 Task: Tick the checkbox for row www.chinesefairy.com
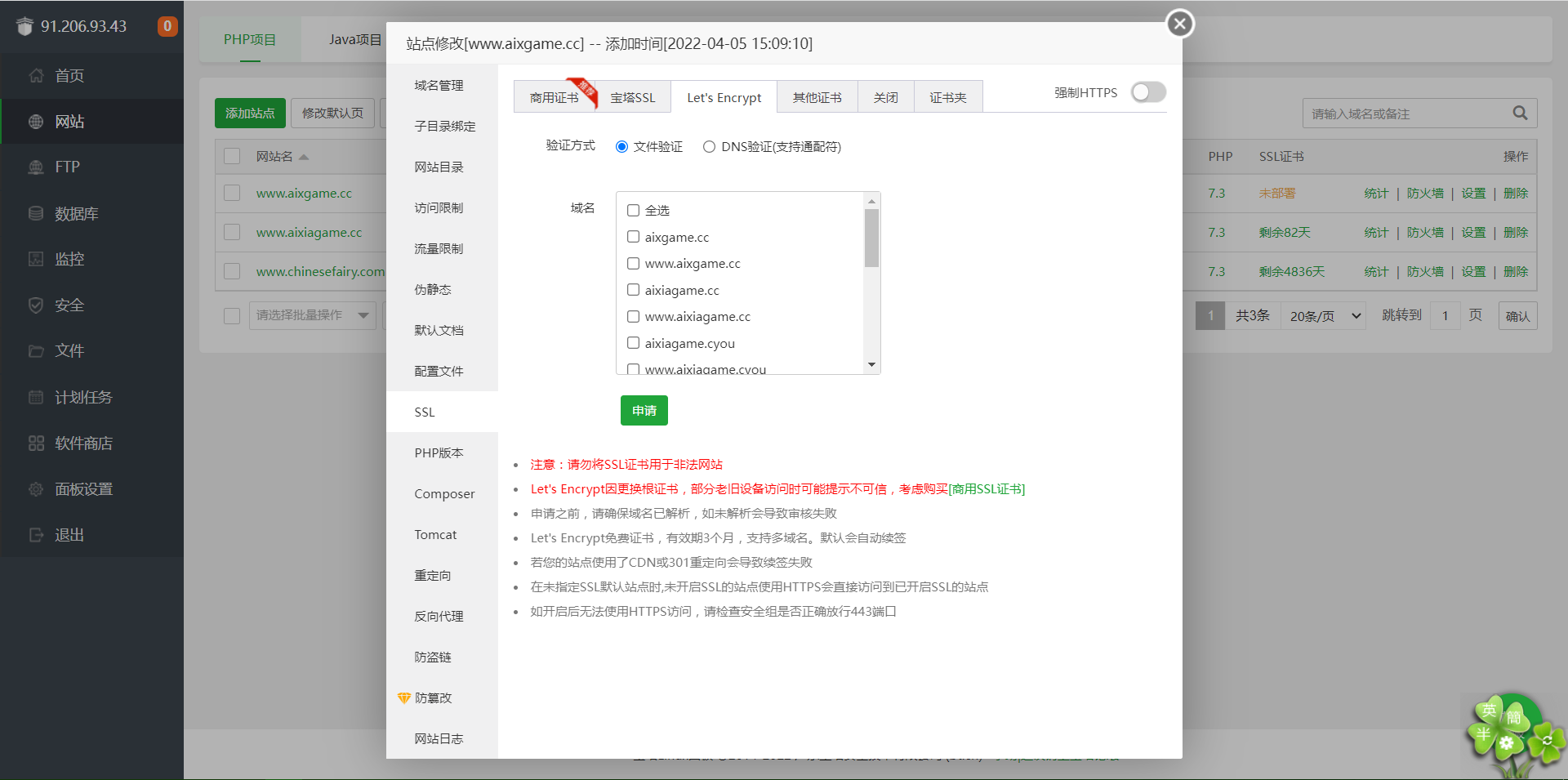coord(232,271)
